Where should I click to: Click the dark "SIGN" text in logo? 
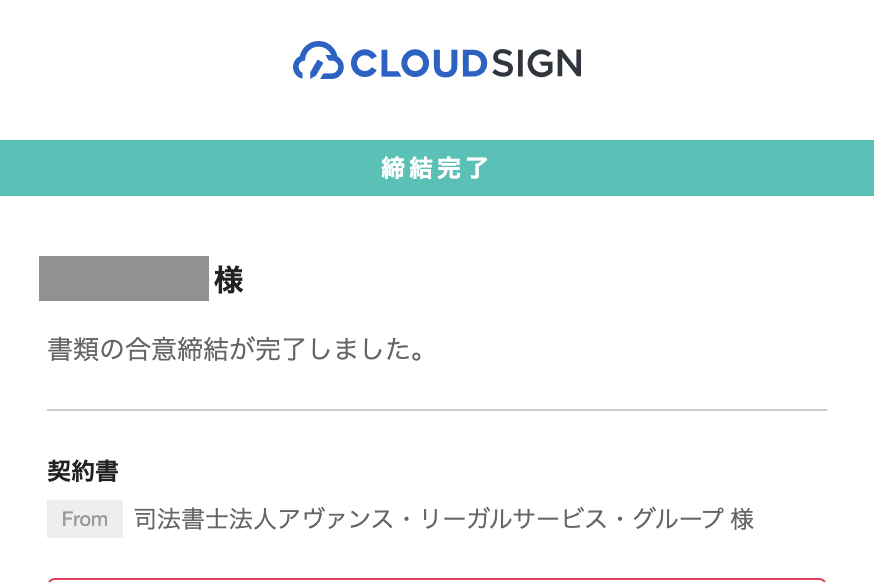535,63
